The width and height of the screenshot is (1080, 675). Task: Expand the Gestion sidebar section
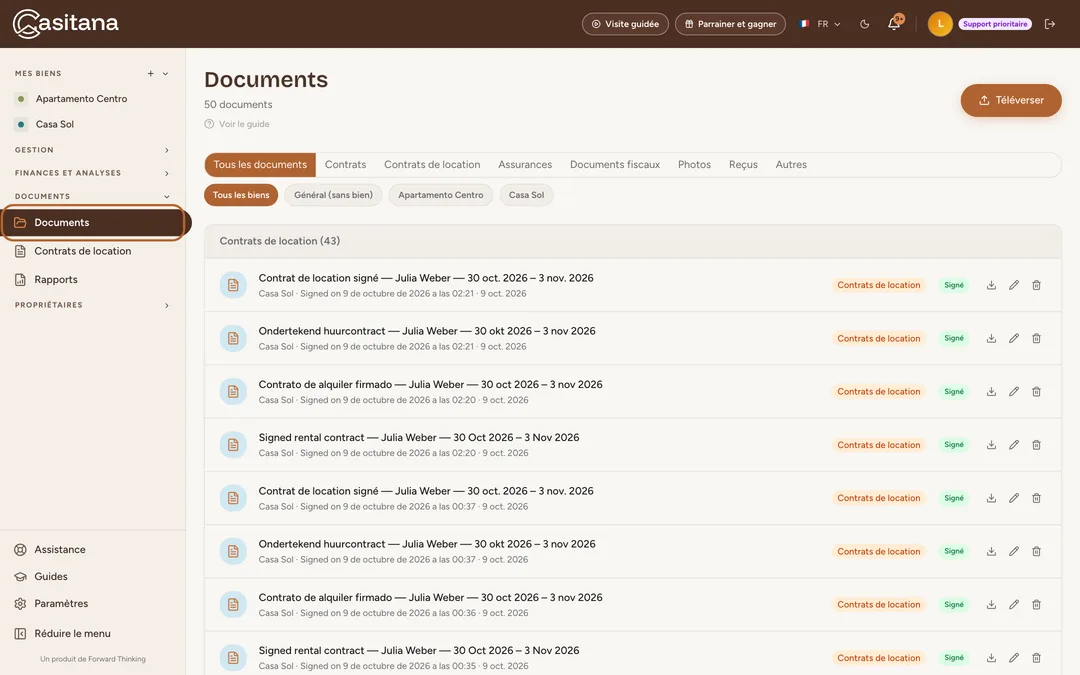92,149
